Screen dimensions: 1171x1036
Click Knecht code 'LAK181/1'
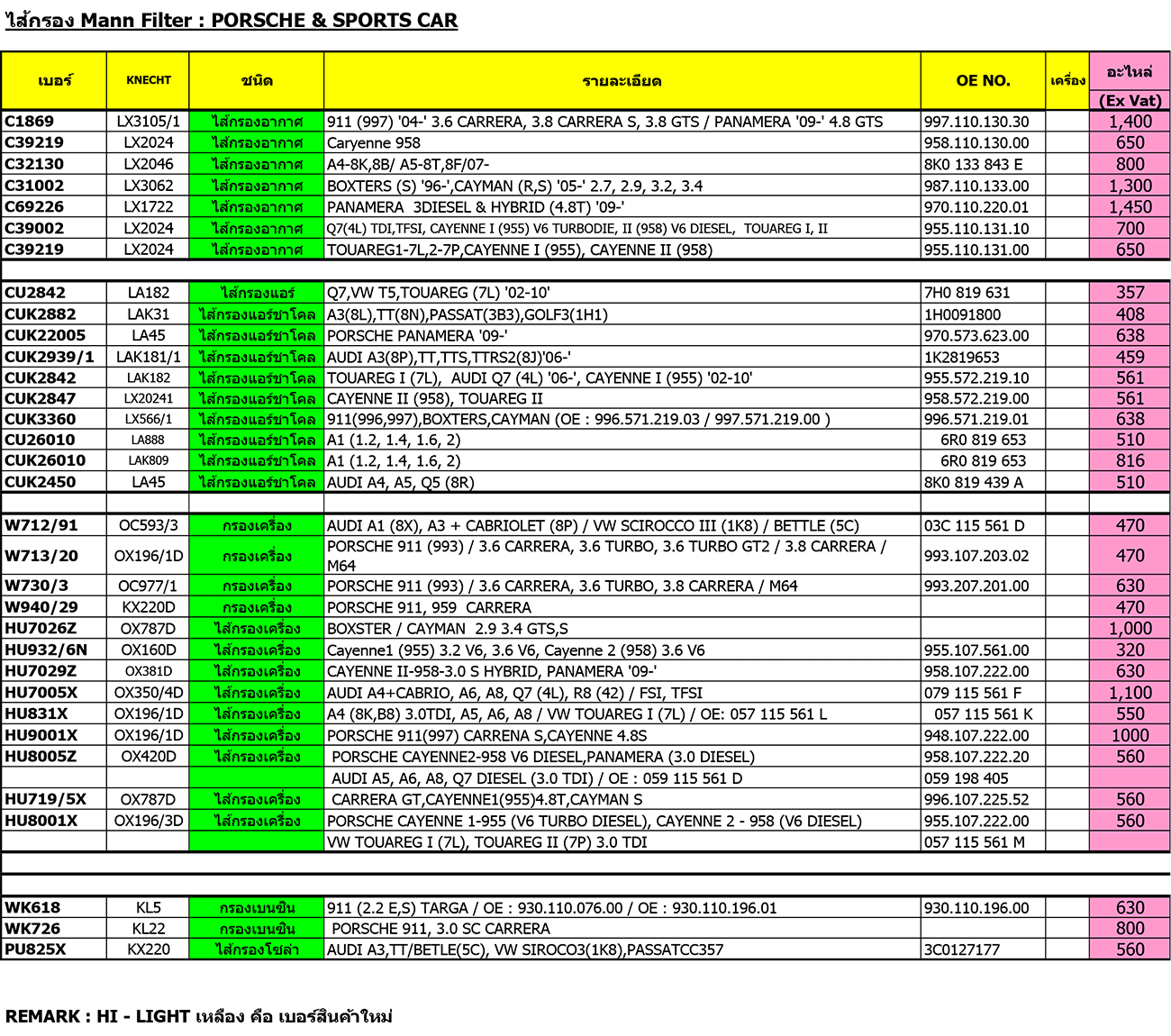(x=149, y=357)
